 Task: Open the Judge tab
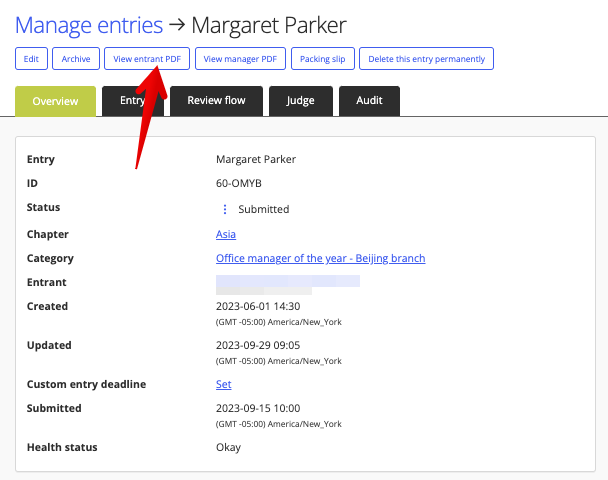pos(301,101)
